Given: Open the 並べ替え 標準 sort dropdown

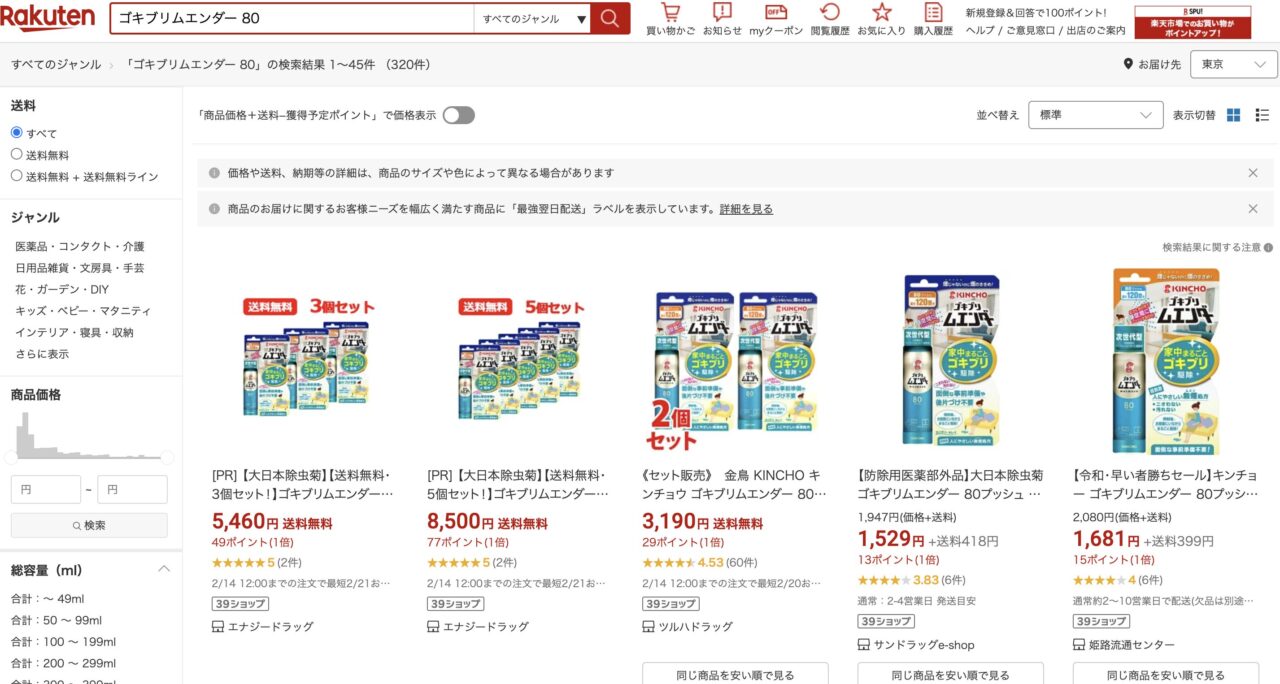Looking at the screenshot, I should (1095, 115).
